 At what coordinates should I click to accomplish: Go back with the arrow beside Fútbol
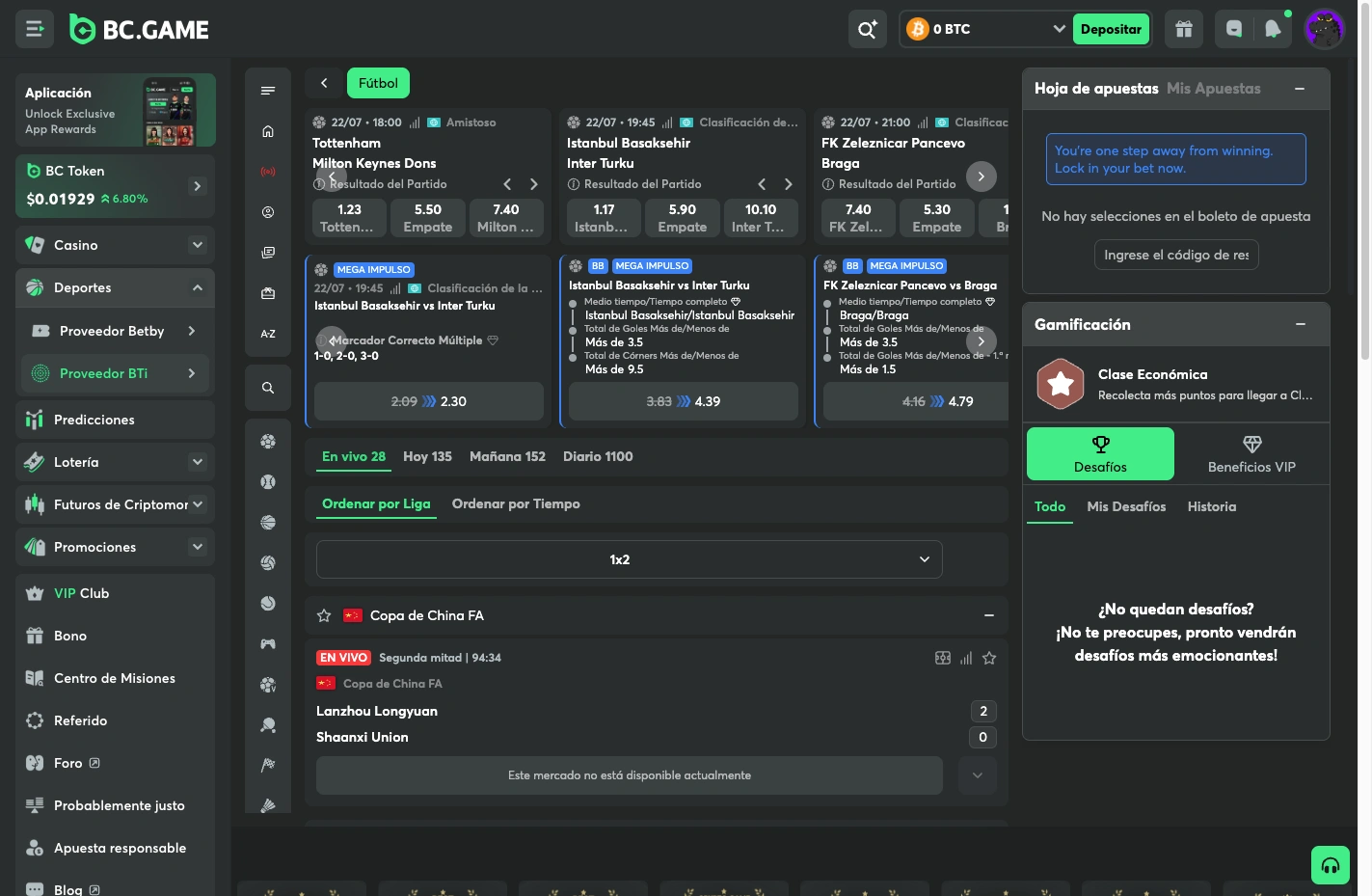(x=324, y=83)
